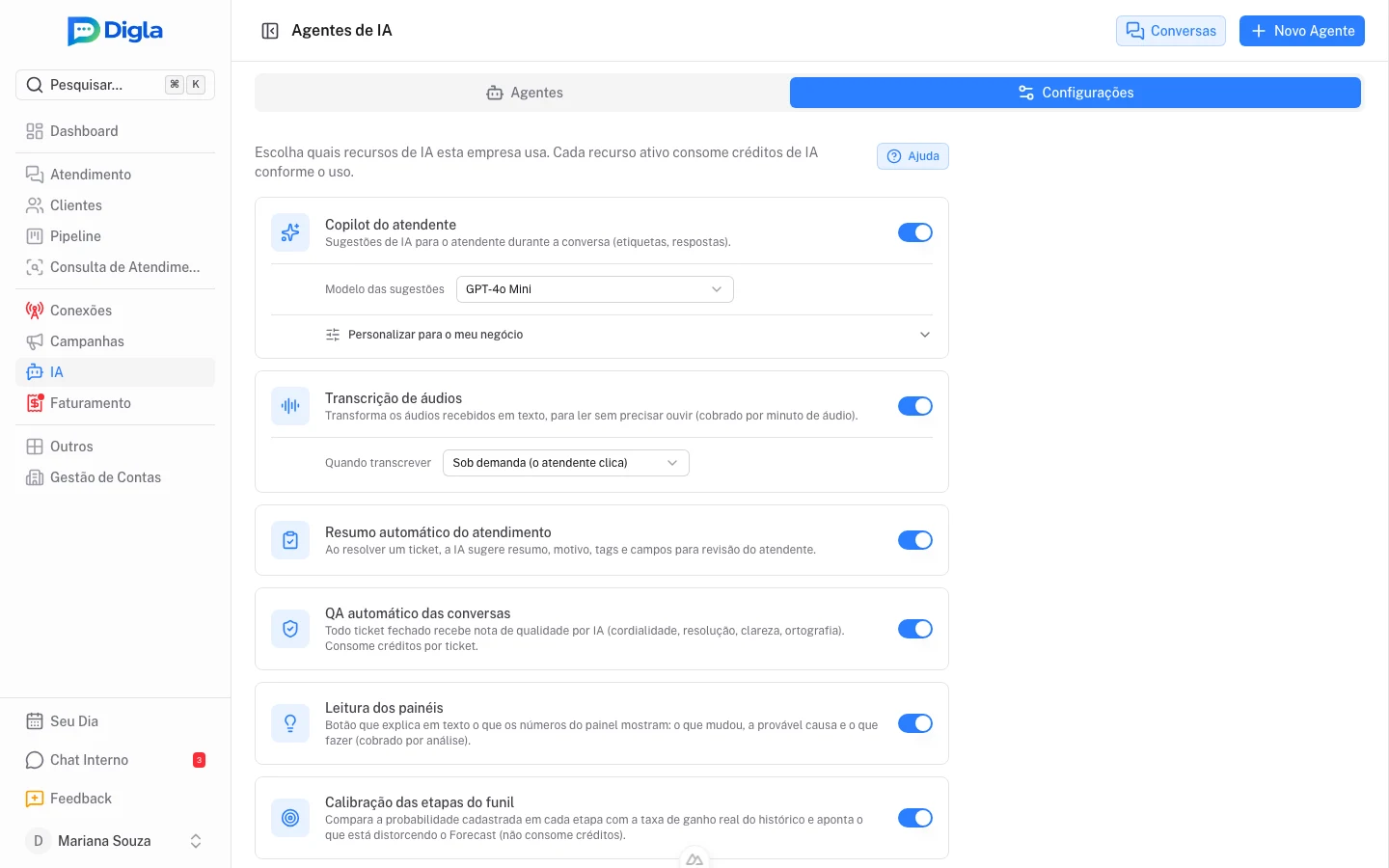Switch off QA automático das conversas
This screenshot has height=868, width=1389.
click(x=915, y=629)
